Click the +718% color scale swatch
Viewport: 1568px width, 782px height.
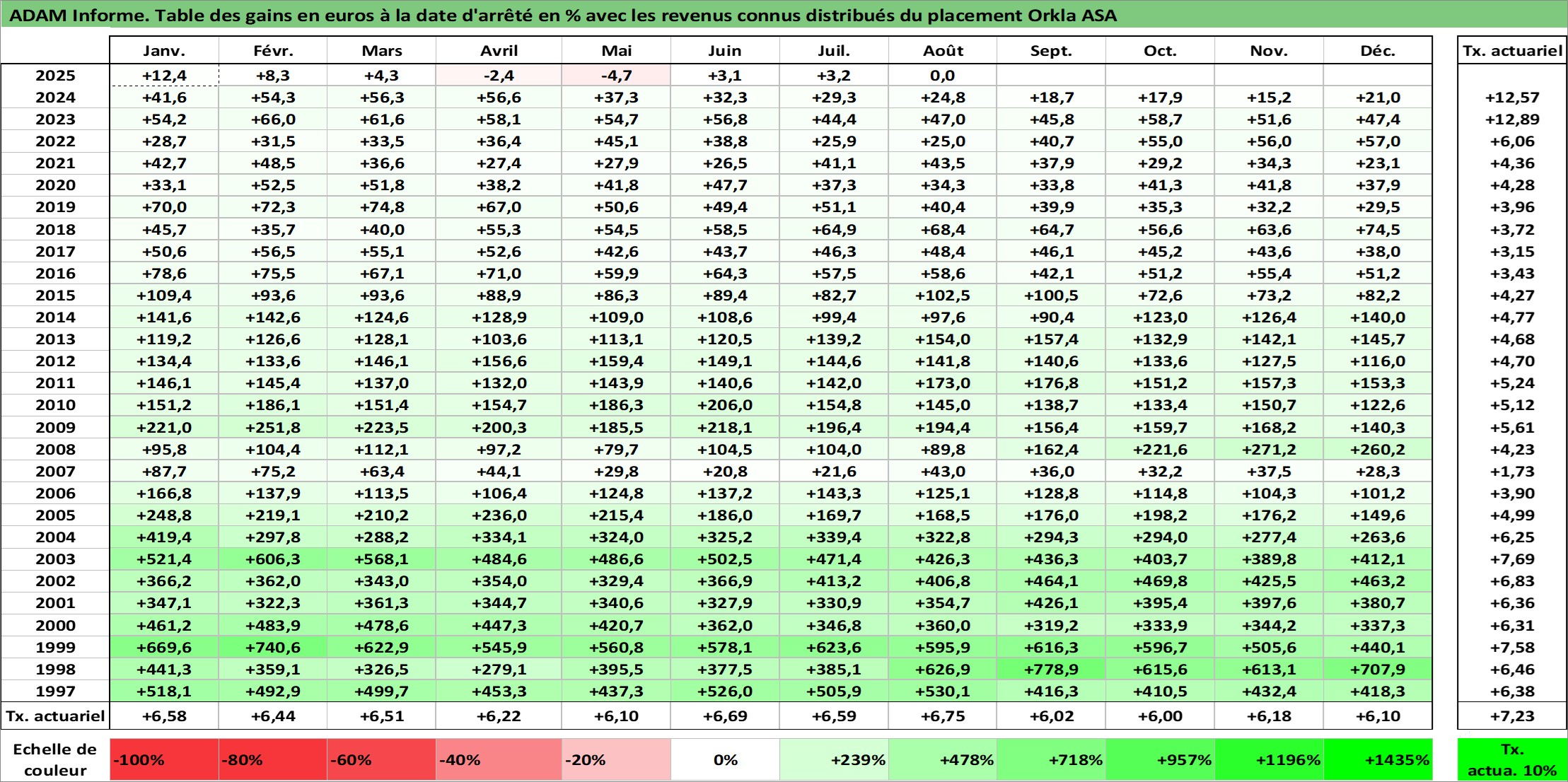point(1051,760)
